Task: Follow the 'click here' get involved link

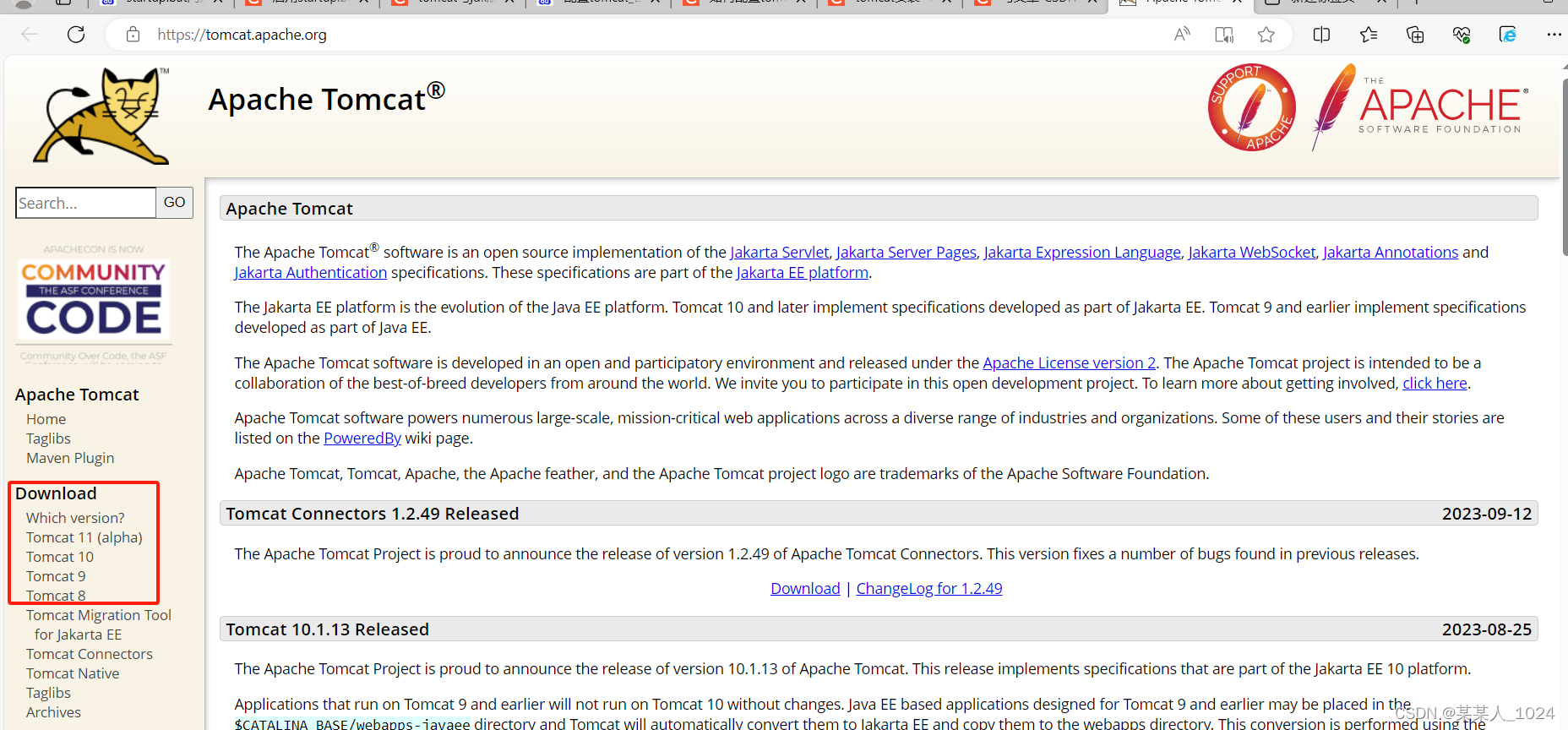Action: tap(1435, 383)
